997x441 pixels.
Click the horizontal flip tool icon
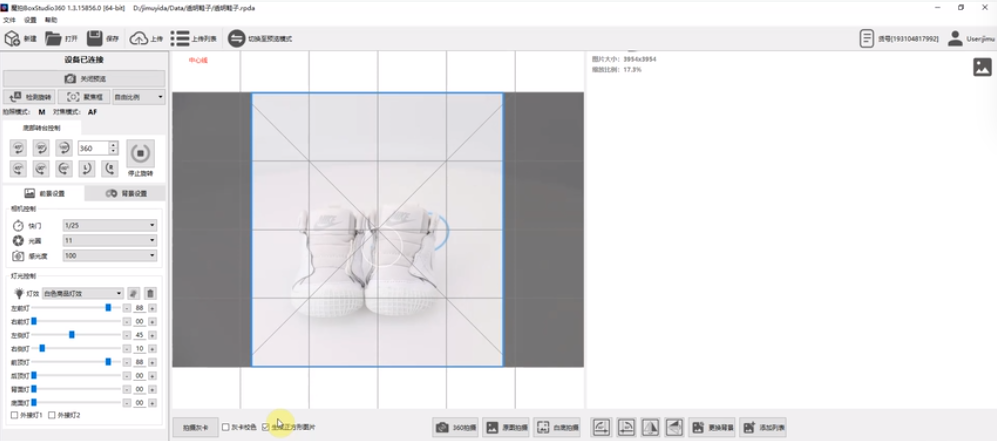[650, 427]
